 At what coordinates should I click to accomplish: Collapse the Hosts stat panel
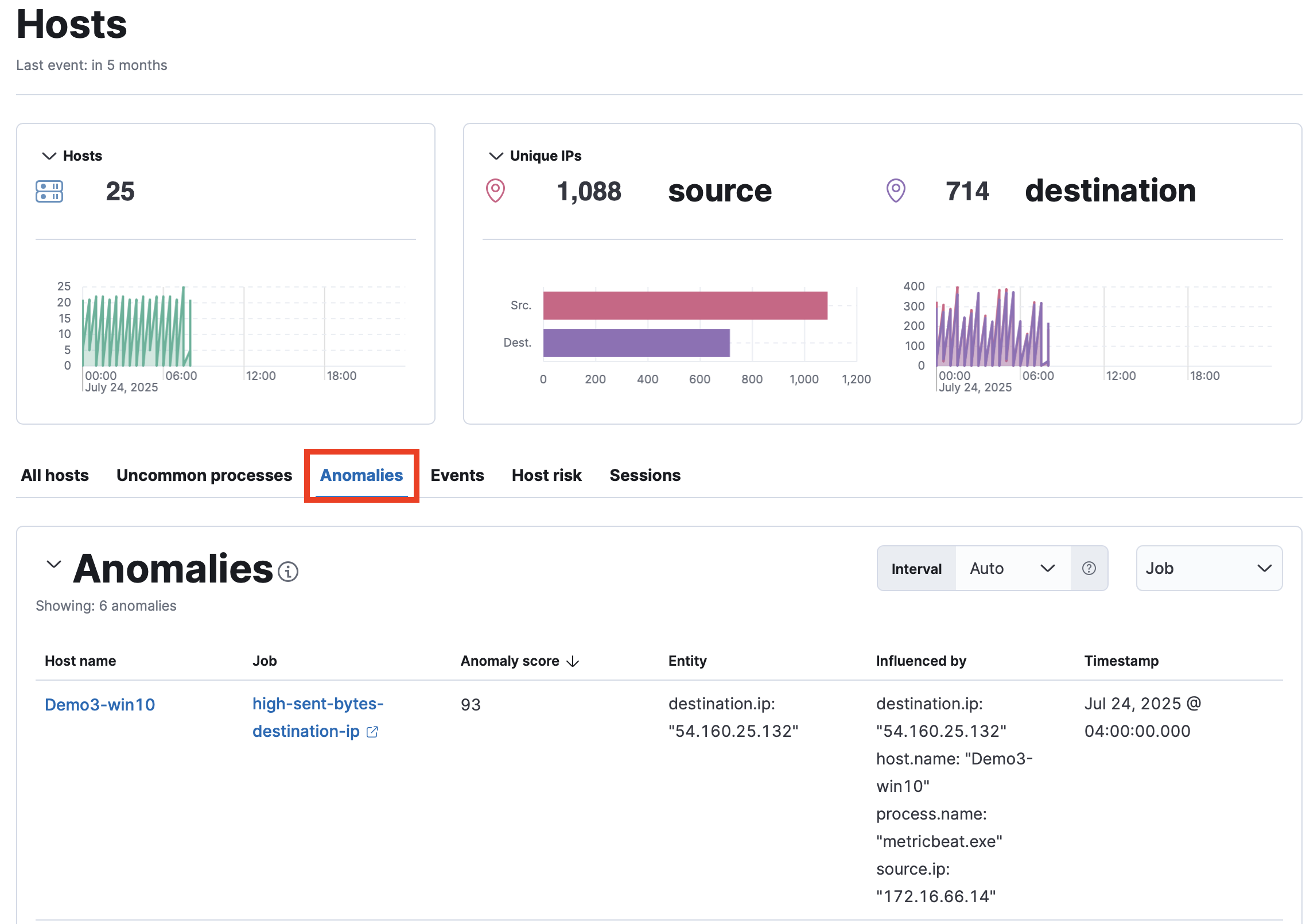coord(49,156)
